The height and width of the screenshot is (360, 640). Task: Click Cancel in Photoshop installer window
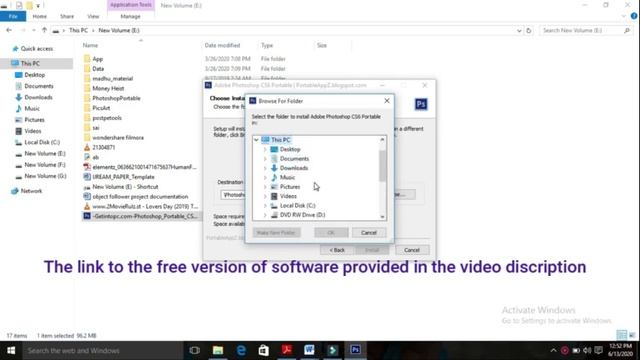coord(412,250)
